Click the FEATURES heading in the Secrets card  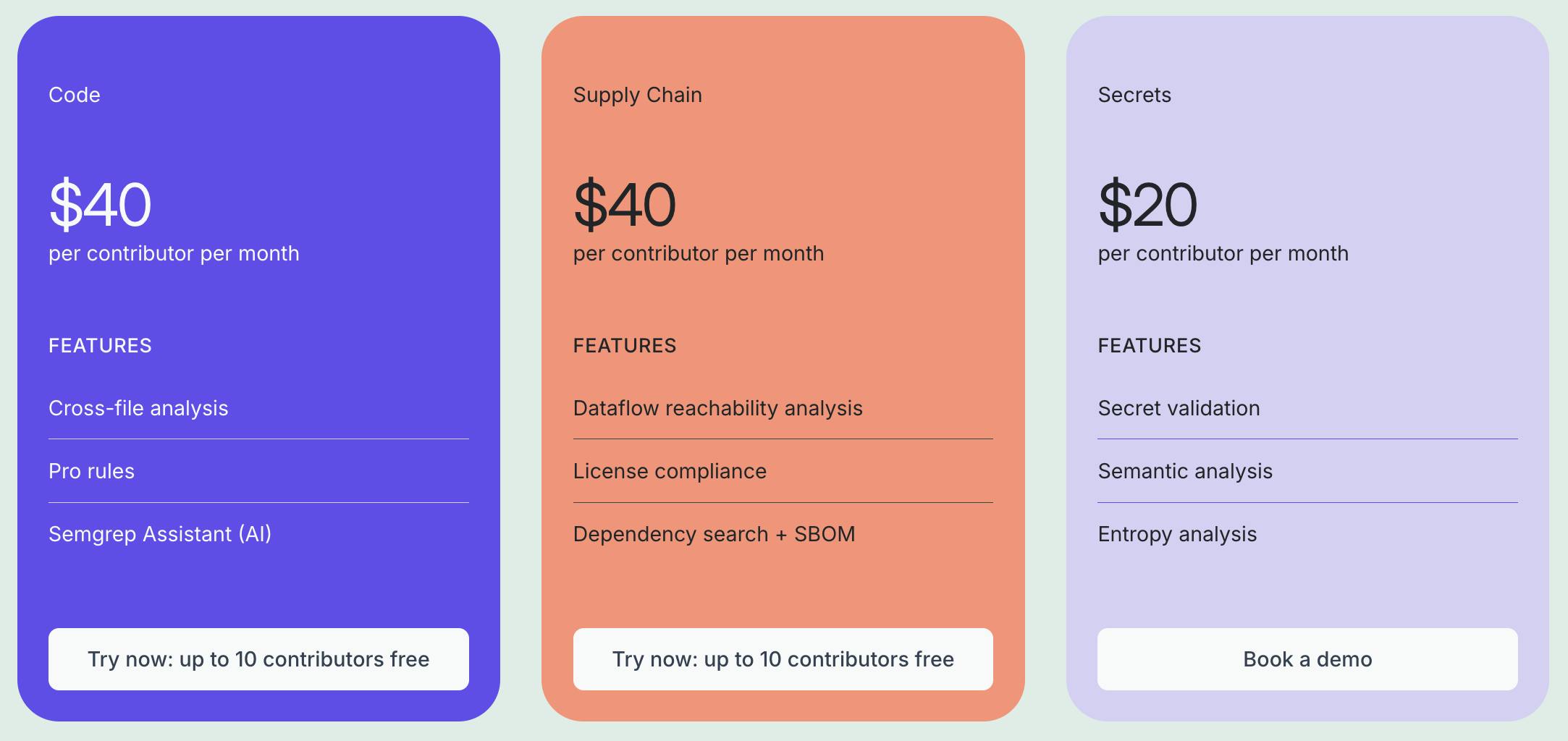click(1149, 346)
